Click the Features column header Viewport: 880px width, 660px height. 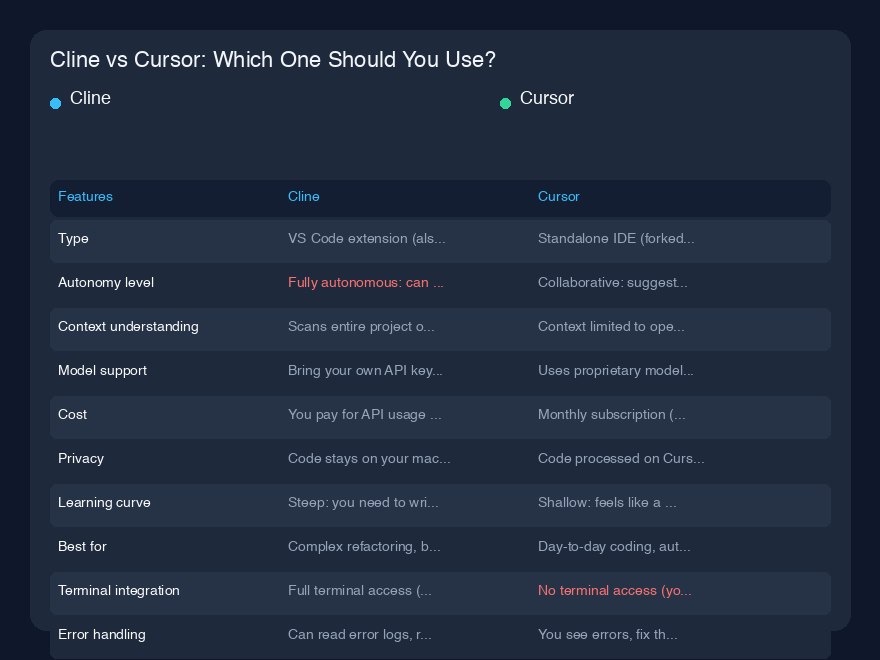[x=85, y=196]
